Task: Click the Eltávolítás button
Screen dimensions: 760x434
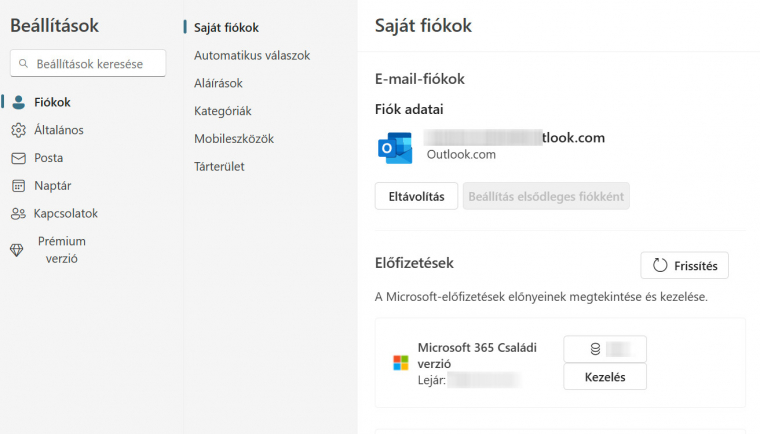Action: [416, 196]
